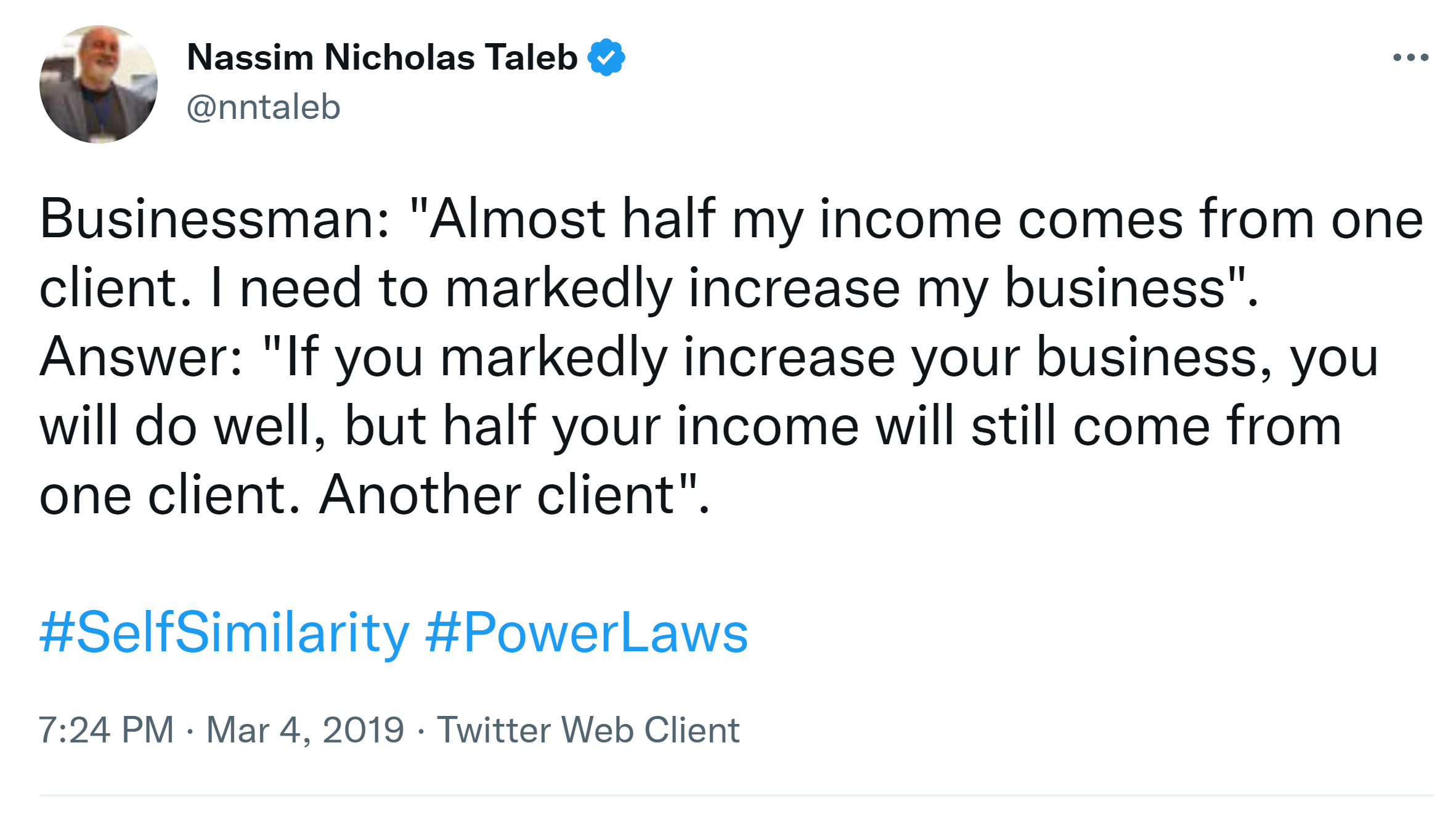The image size is (1456, 817).
Task: Click Nassim Taleb's profile picture
Action: 99,84
